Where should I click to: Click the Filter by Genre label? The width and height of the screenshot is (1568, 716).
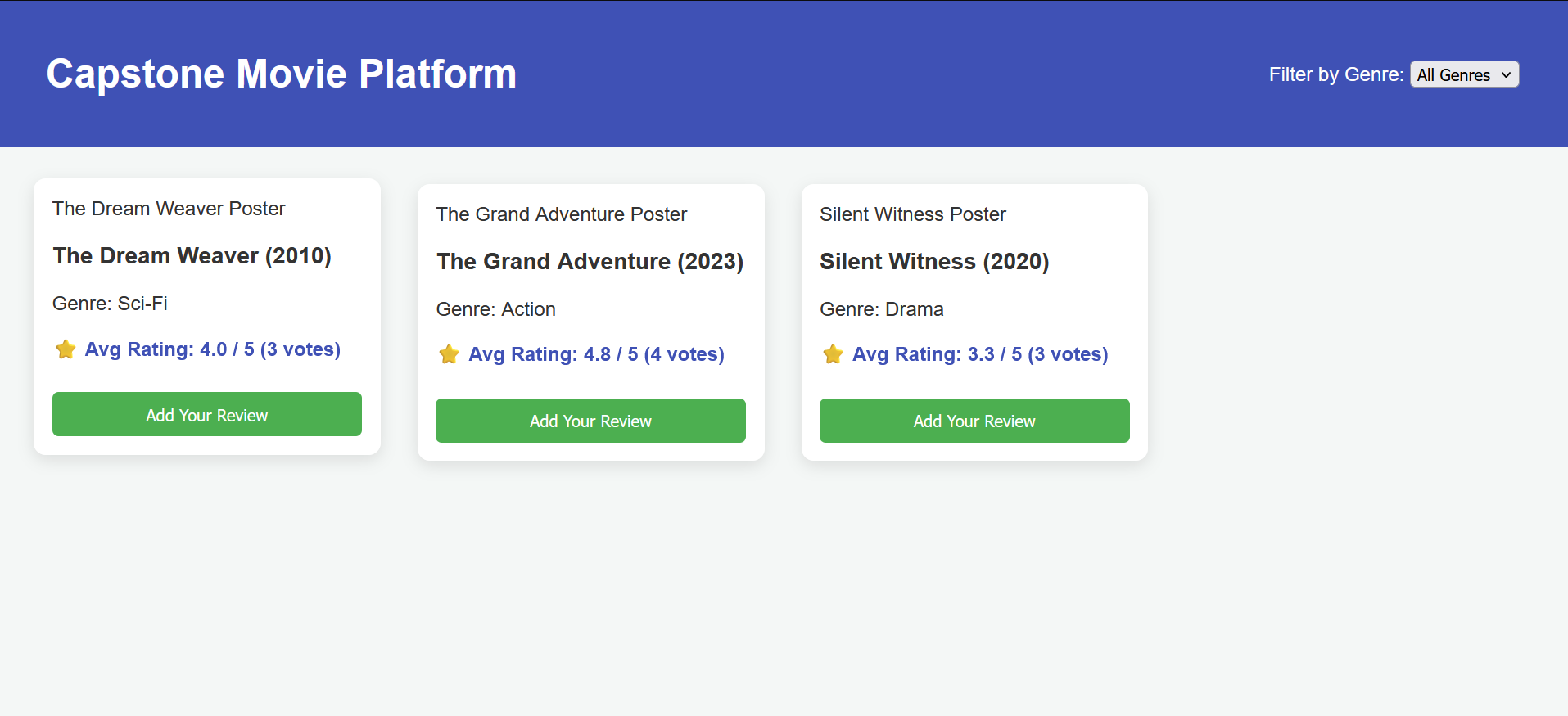tap(1335, 74)
